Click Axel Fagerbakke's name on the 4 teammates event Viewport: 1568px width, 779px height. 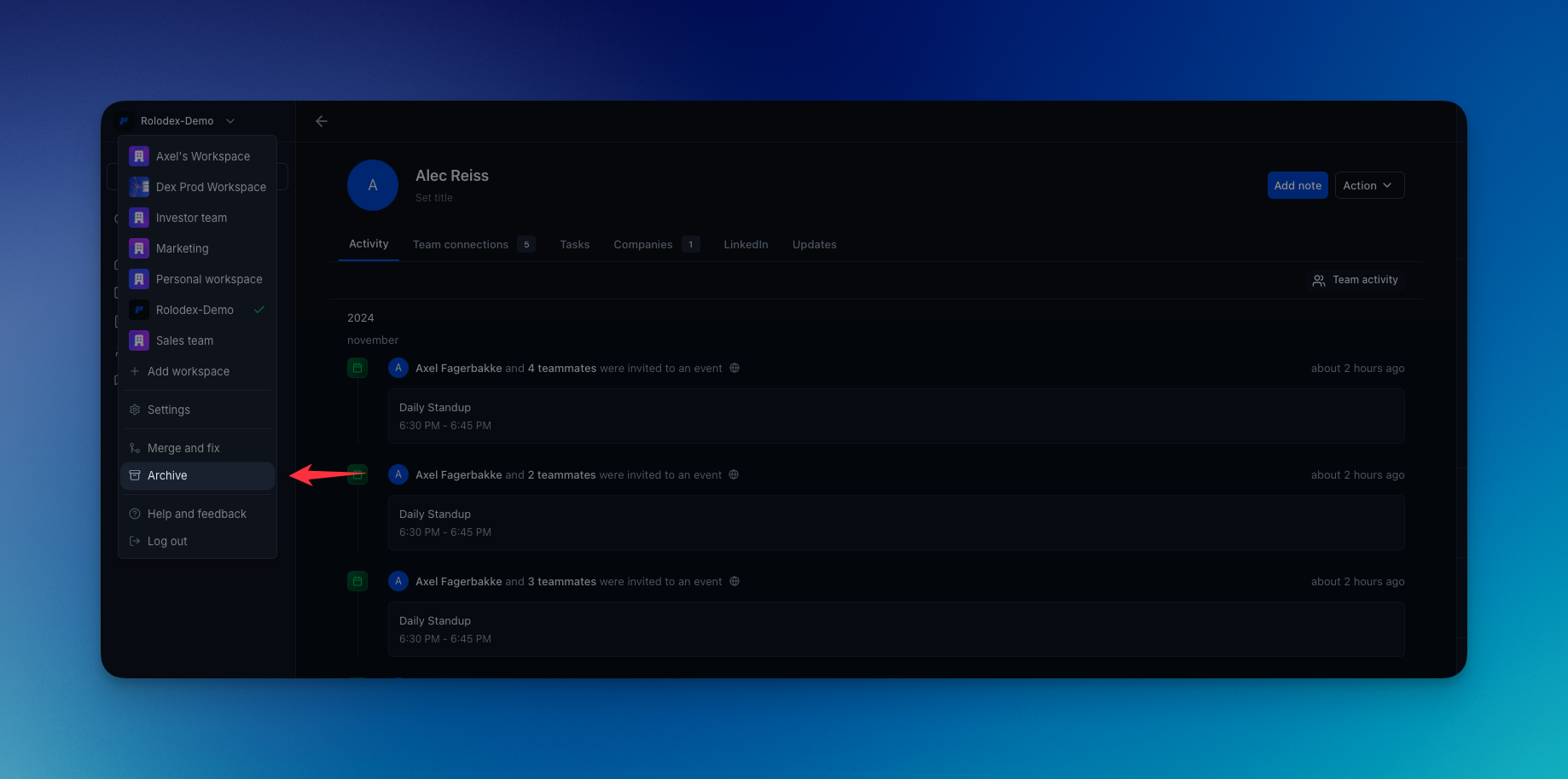pyautogui.click(x=458, y=369)
